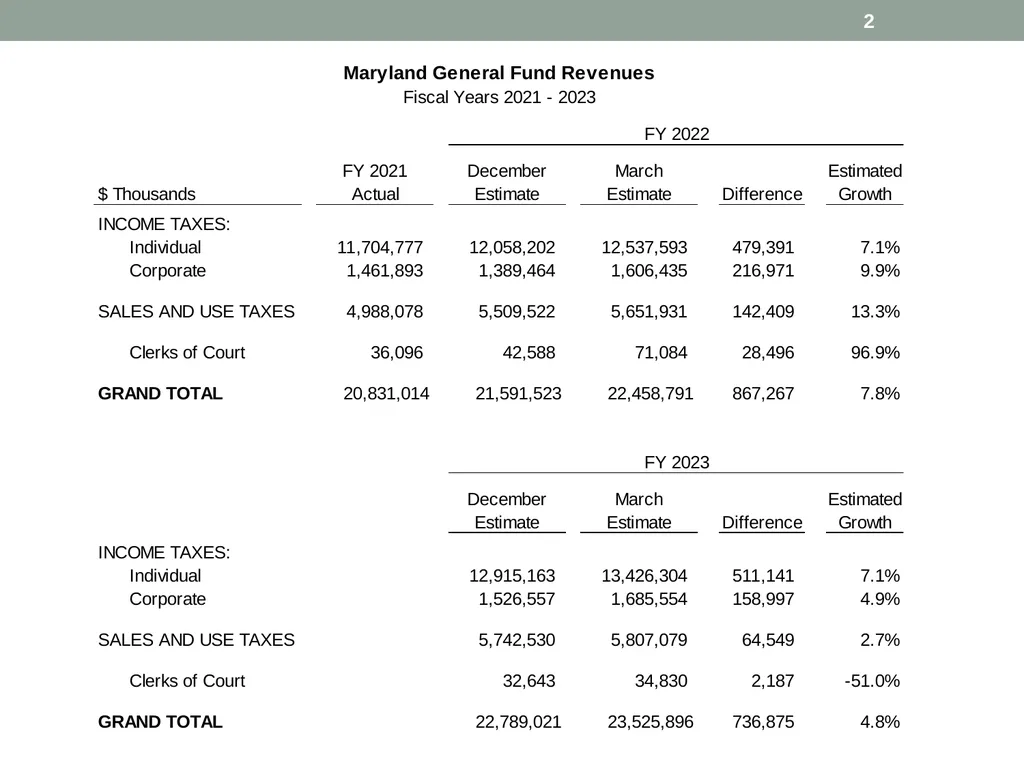Select the value 4,988,078

point(385,312)
